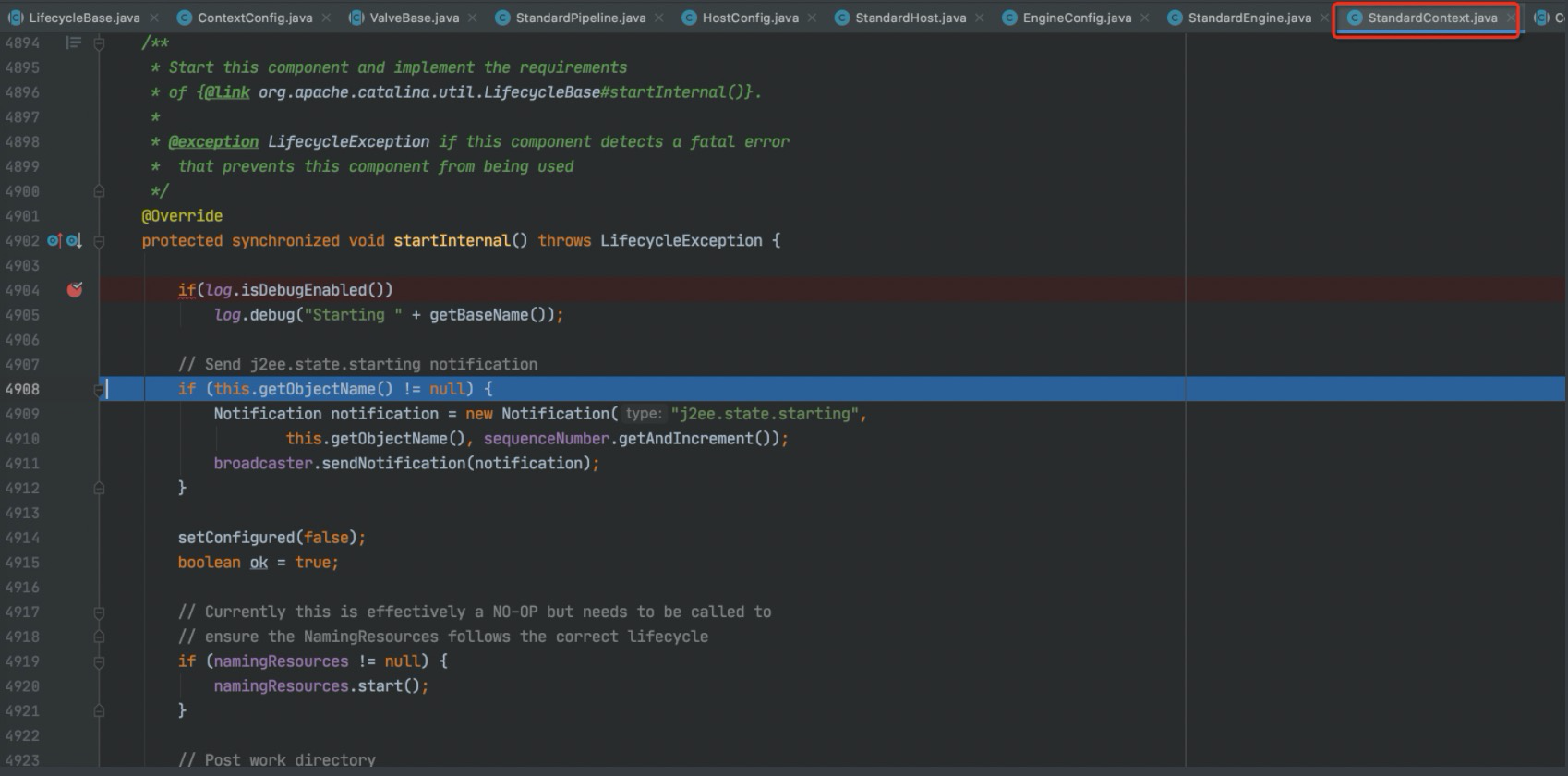The width and height of the screenshot is (1568, 776).
Task: Collapse the comment block at line 4917
Action: 99,612
